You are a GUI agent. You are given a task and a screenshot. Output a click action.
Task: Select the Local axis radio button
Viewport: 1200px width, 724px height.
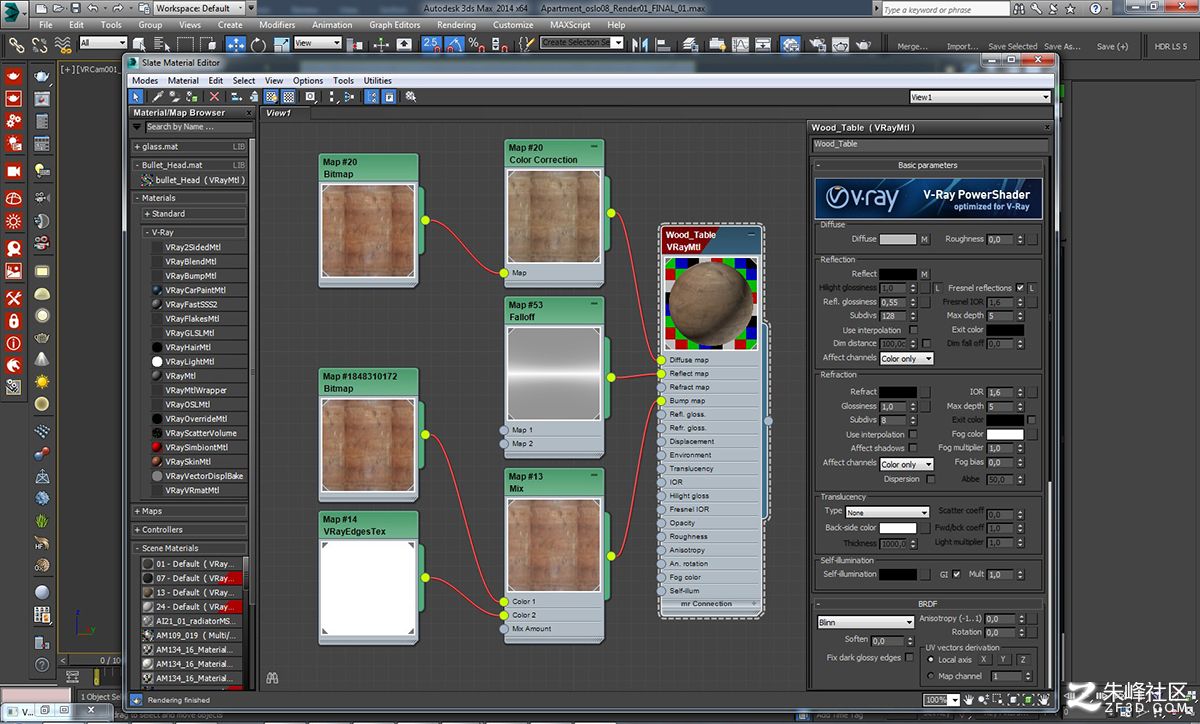[x=931, y=660]
